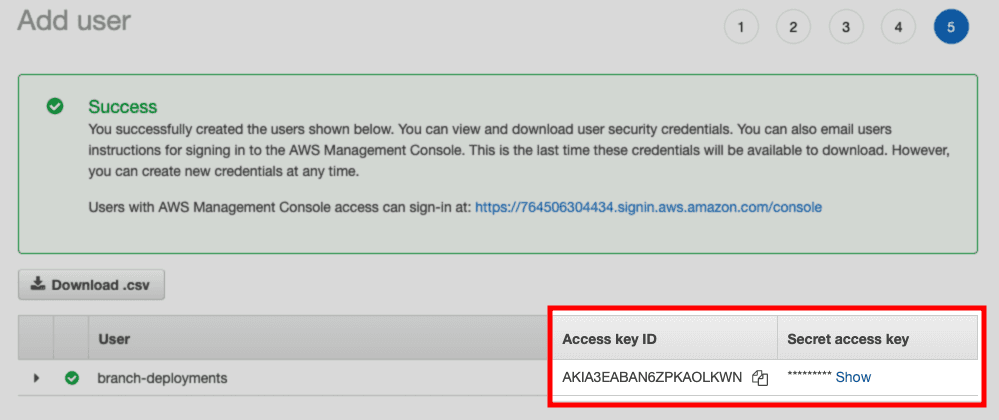Click the green Success title text
Image resolution: width=999 pixels, height=420 pixels.
pyautogui.click(x=122, y=106)
